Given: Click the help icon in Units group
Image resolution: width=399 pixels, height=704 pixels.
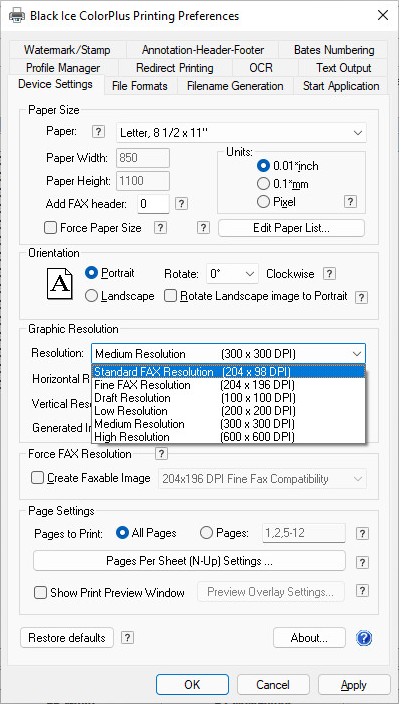Looking at the screenshot, I should coord(350,202).
